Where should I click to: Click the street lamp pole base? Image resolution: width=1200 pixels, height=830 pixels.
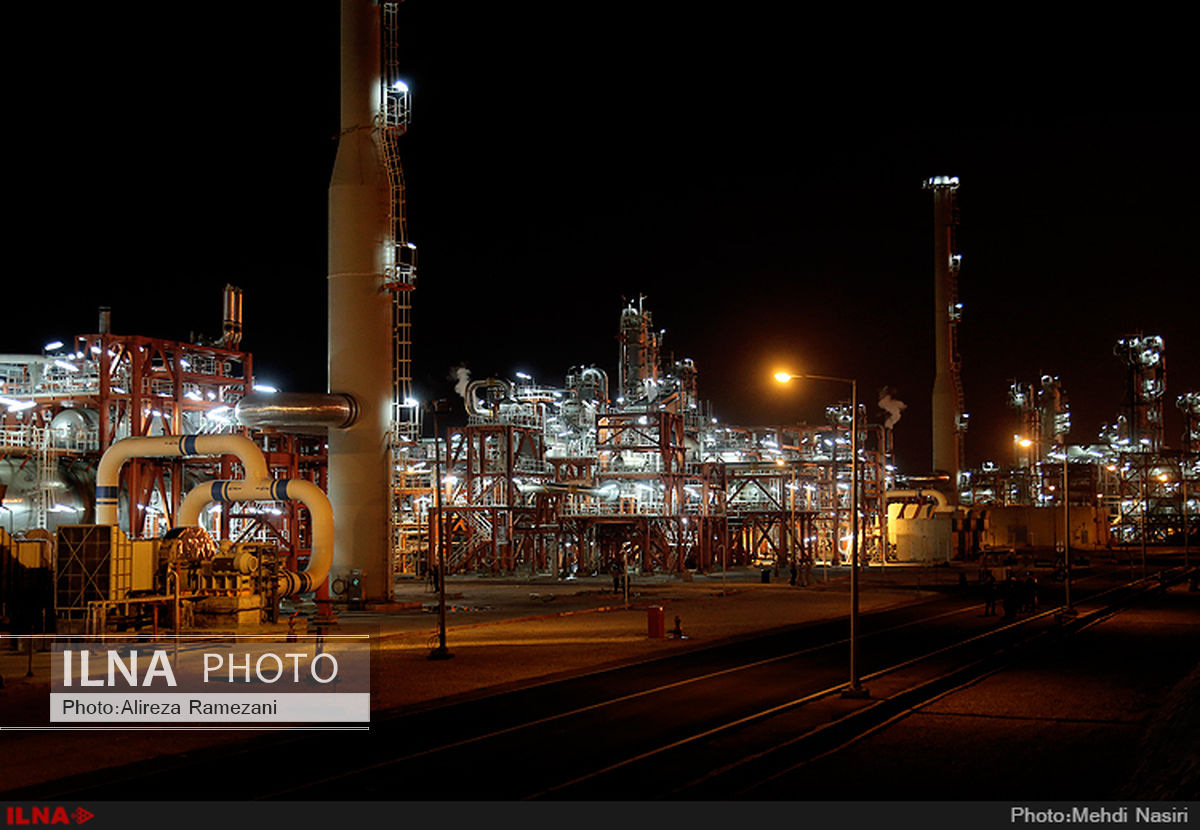click(x=854, y=690)
